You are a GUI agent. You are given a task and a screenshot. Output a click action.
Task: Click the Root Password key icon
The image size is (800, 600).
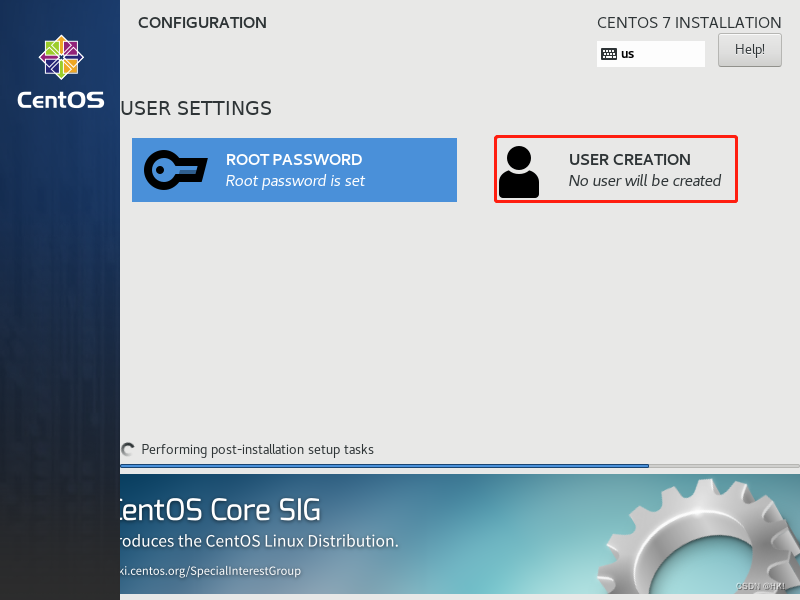click(176, 170)
